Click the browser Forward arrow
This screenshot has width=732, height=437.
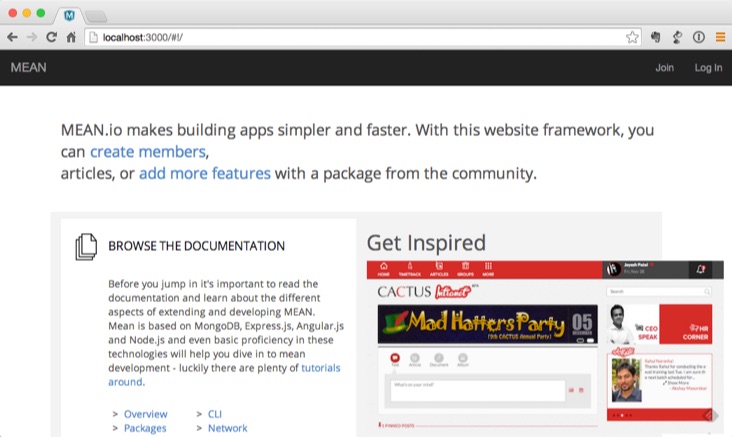point(32,37)
